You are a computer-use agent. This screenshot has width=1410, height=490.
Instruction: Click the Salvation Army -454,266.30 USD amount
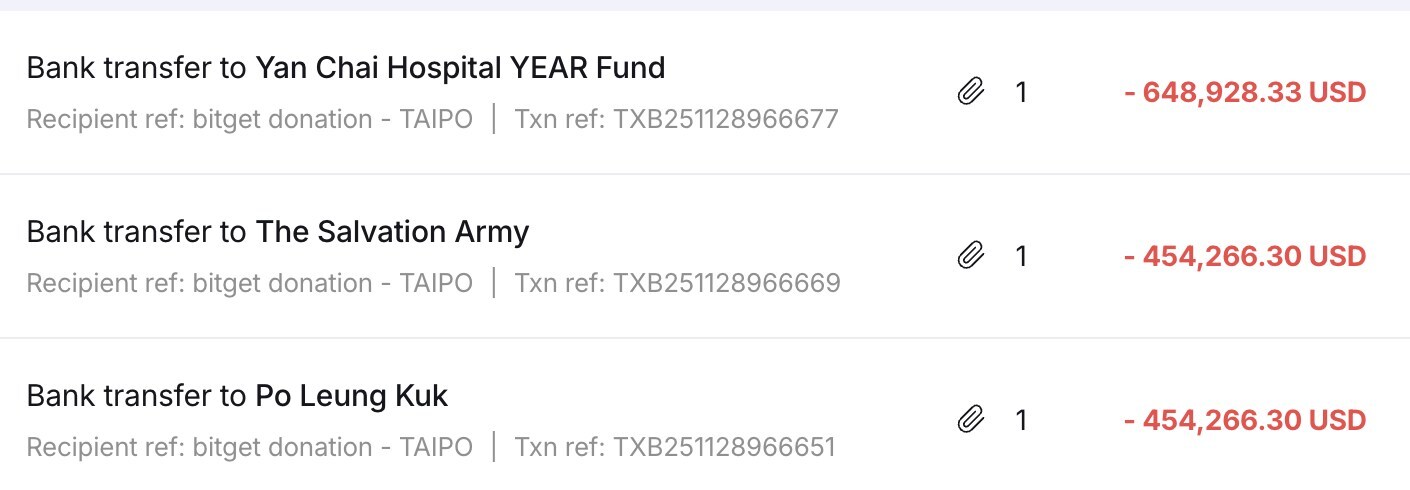1245,257
